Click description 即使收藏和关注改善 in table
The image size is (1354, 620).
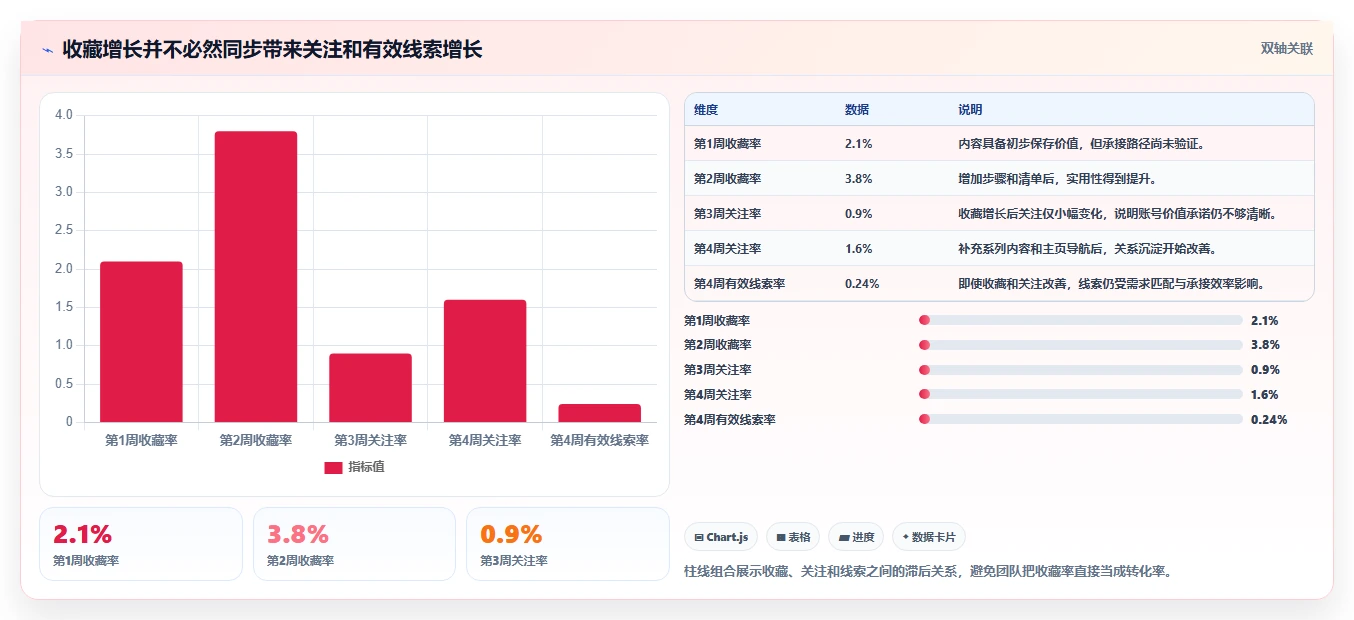1112,284
